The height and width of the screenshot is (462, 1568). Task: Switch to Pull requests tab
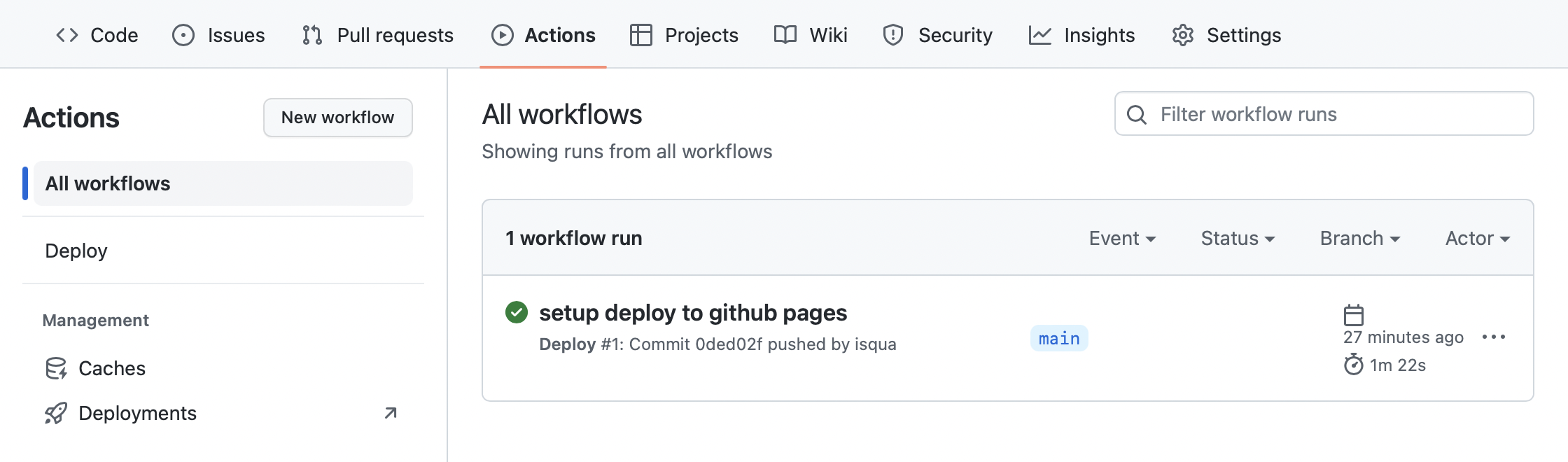[378, 35]
